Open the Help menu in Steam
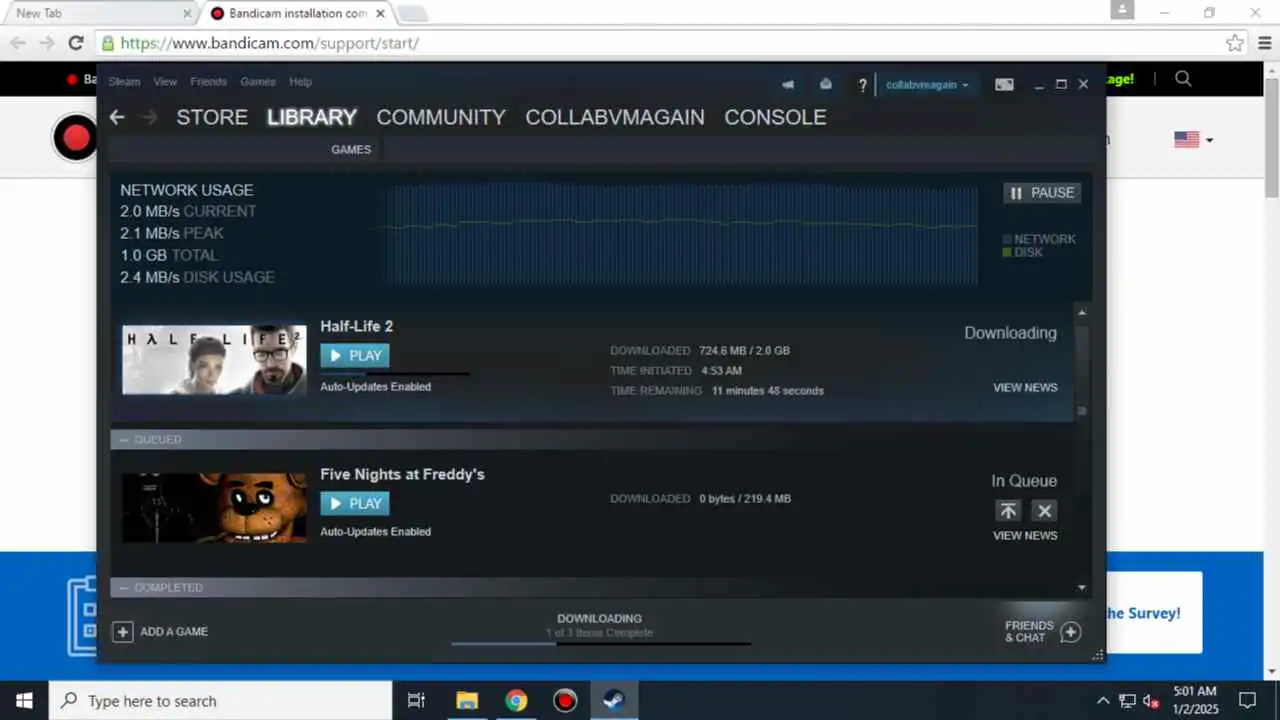Viewport: 1280px width, 720px height. [x=300, y=82]
